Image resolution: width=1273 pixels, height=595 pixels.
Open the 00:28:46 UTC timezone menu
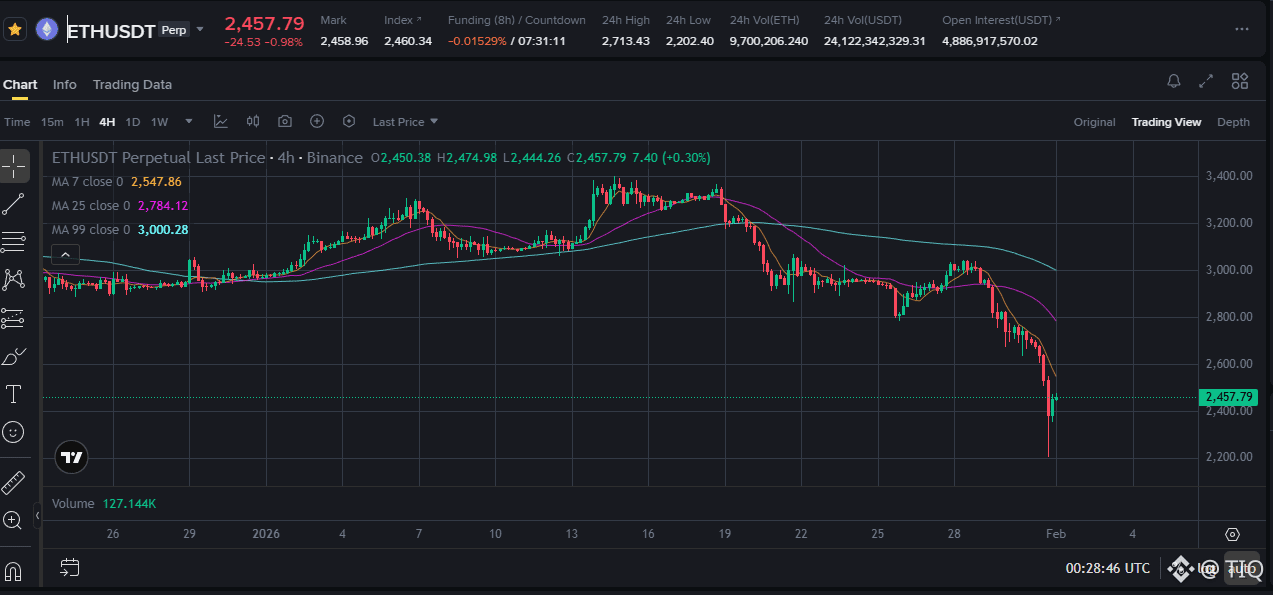(x=1108, y=568)
